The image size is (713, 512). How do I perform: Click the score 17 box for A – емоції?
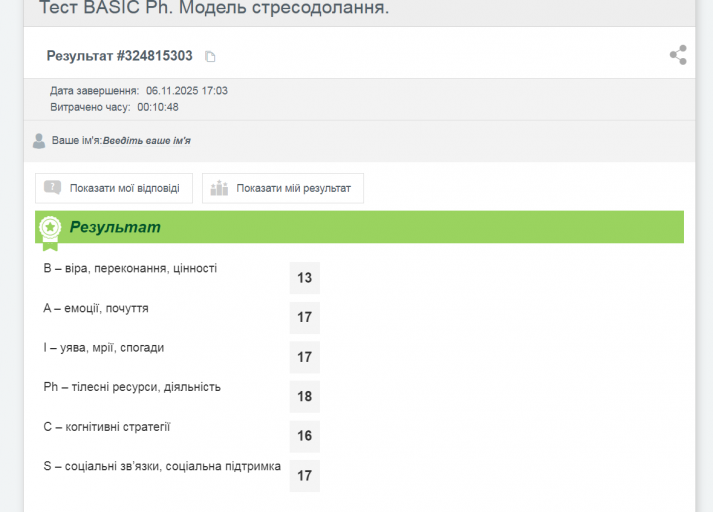pos(304,318)
